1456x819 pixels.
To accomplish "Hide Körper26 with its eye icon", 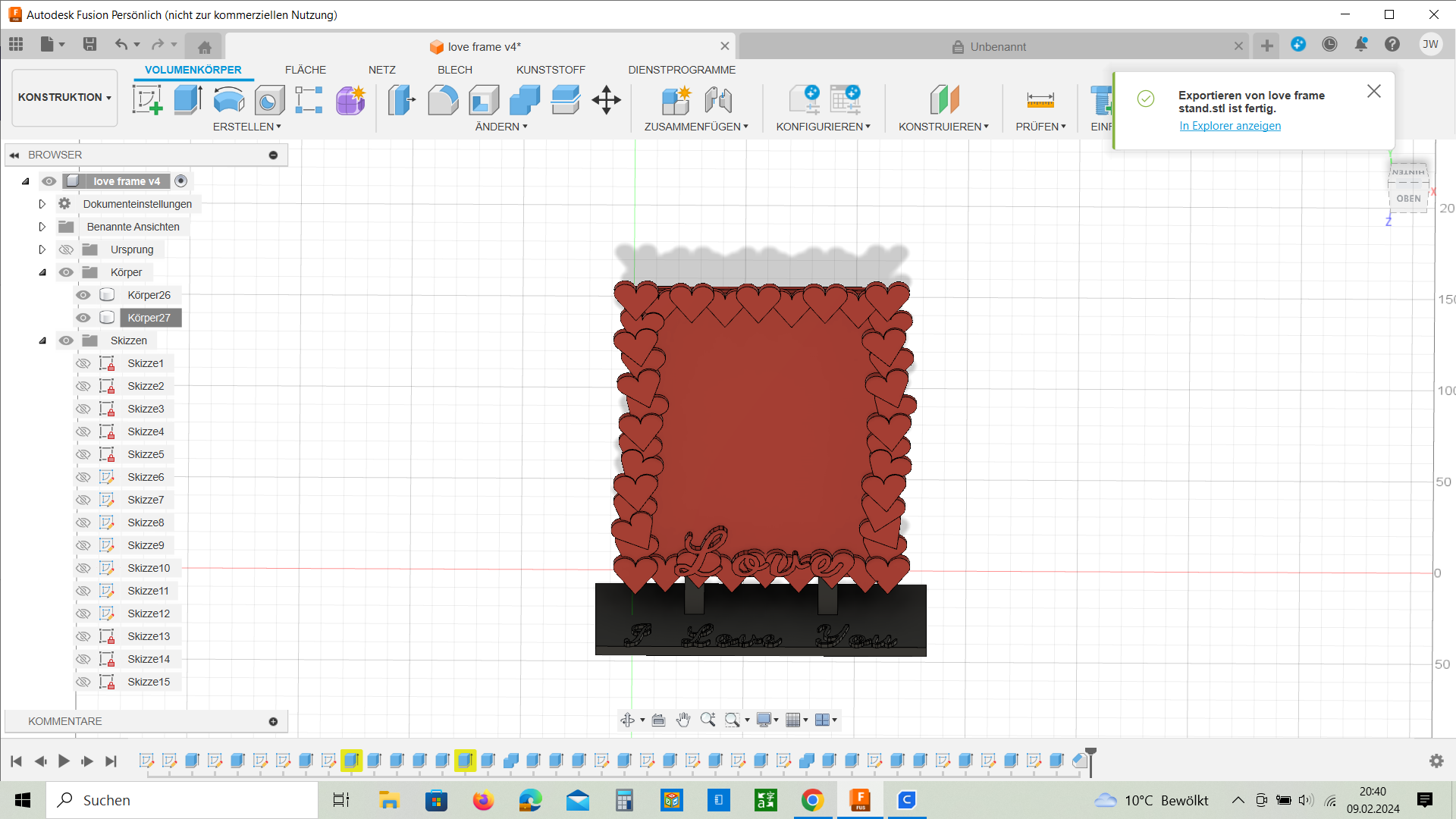I will 83,295.
